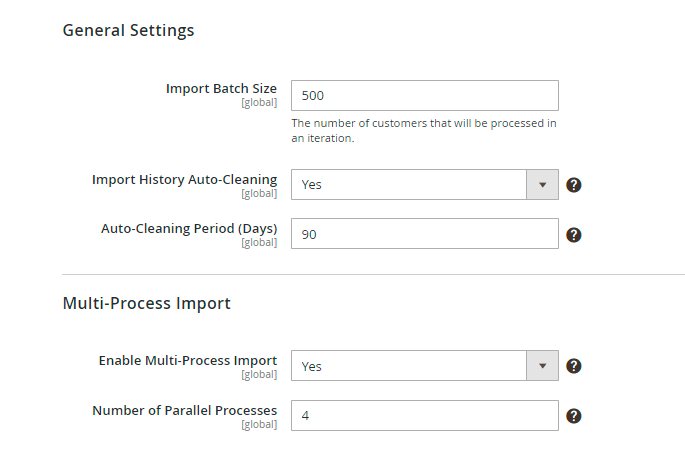685x463 pixels.
Task: Click [global] tag under Number of Parallel Processes
Action: (259, 424)
